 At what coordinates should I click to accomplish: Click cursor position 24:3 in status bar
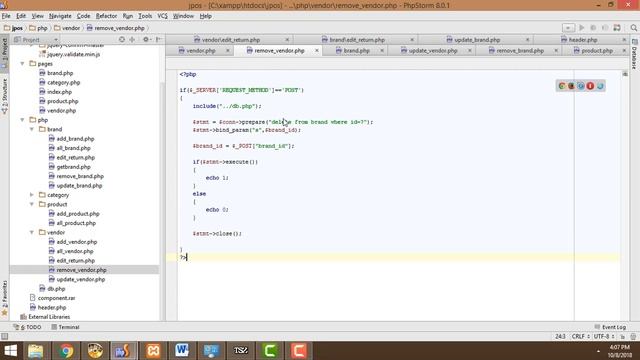point(560,336)
